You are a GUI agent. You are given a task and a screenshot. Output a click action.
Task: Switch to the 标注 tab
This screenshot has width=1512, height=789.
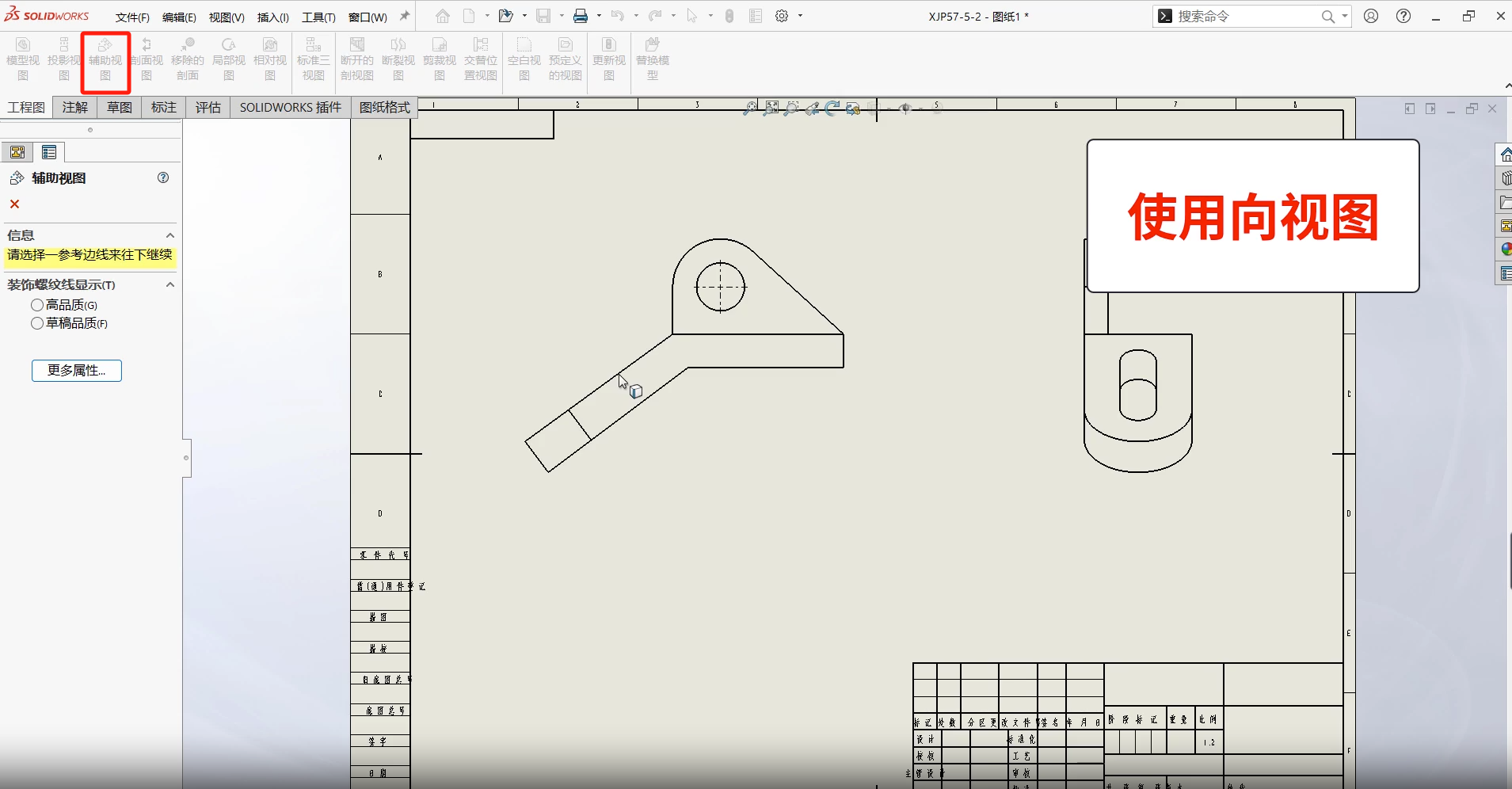[164, 108]
